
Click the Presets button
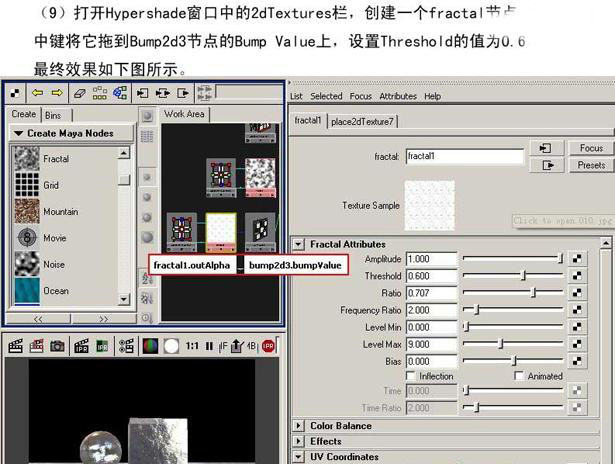pos(591,165)
